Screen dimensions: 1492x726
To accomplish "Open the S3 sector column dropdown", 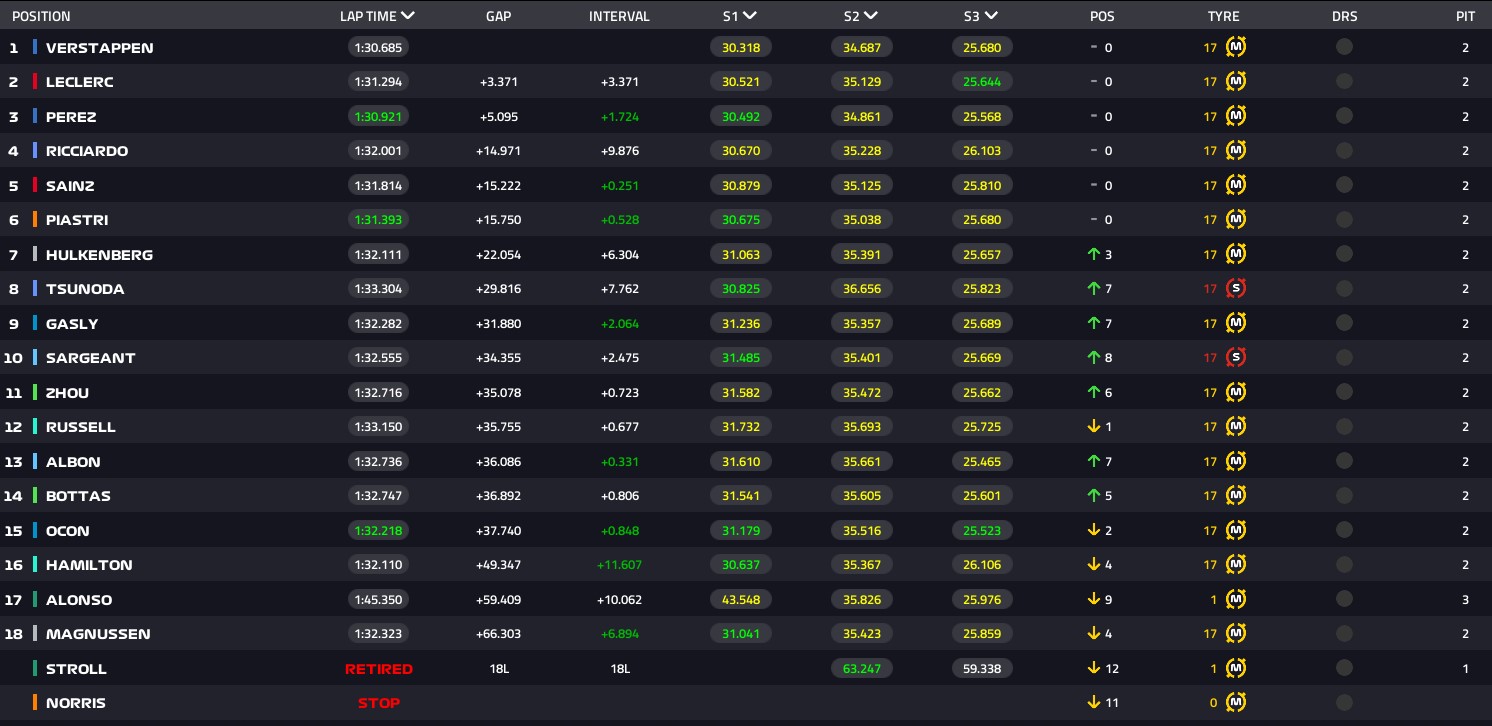I will (x=991, y=16).
